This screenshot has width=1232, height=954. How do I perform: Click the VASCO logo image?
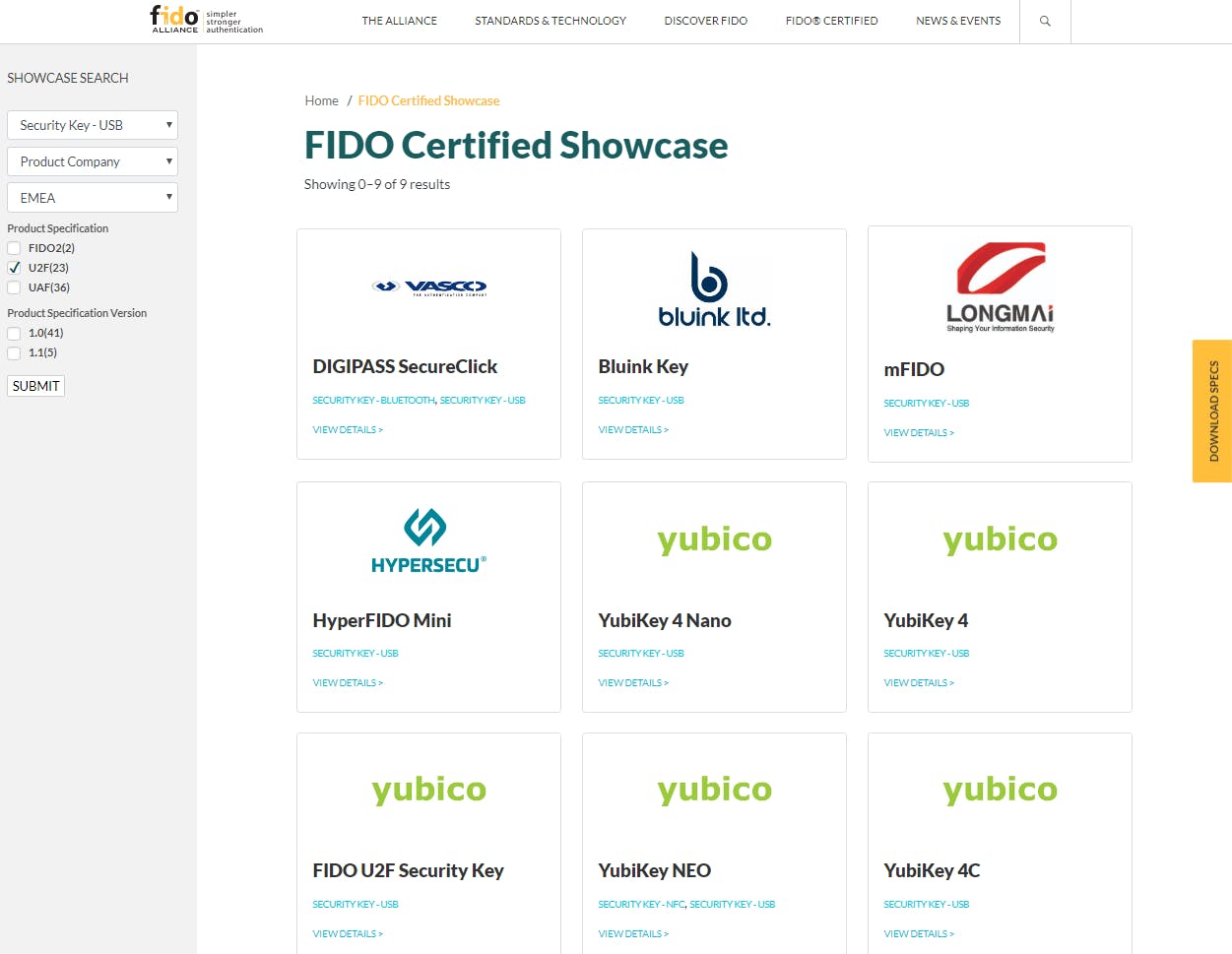[428, 286]
